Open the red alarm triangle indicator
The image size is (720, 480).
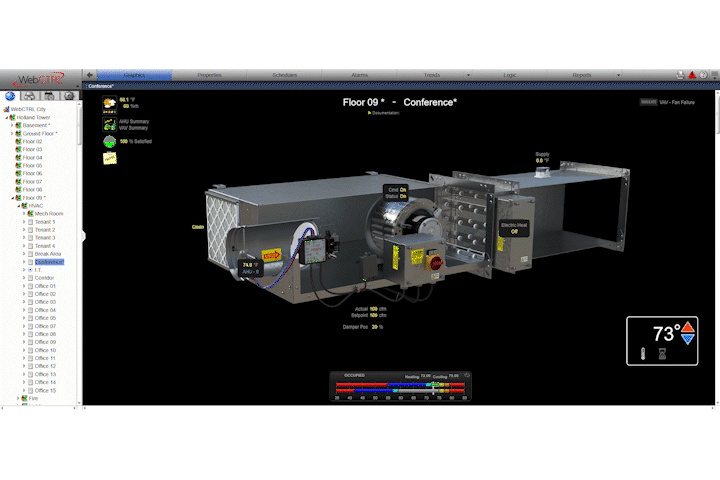[691, 75]
